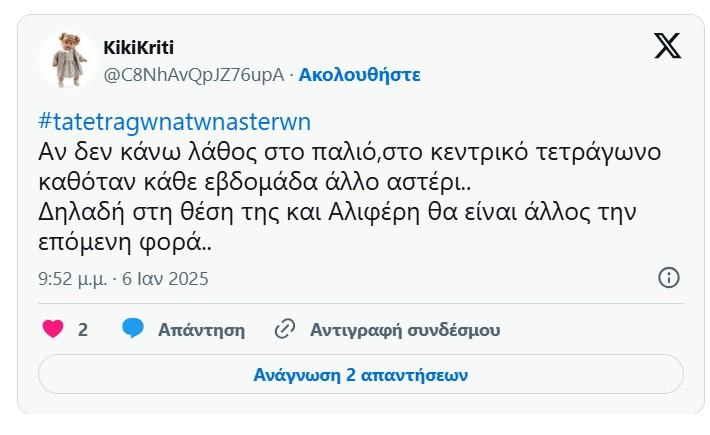The height and width of the screenshot is (435, 710).
Task: Open KikiKriti's doll profile picture
Action: point(67,59)
